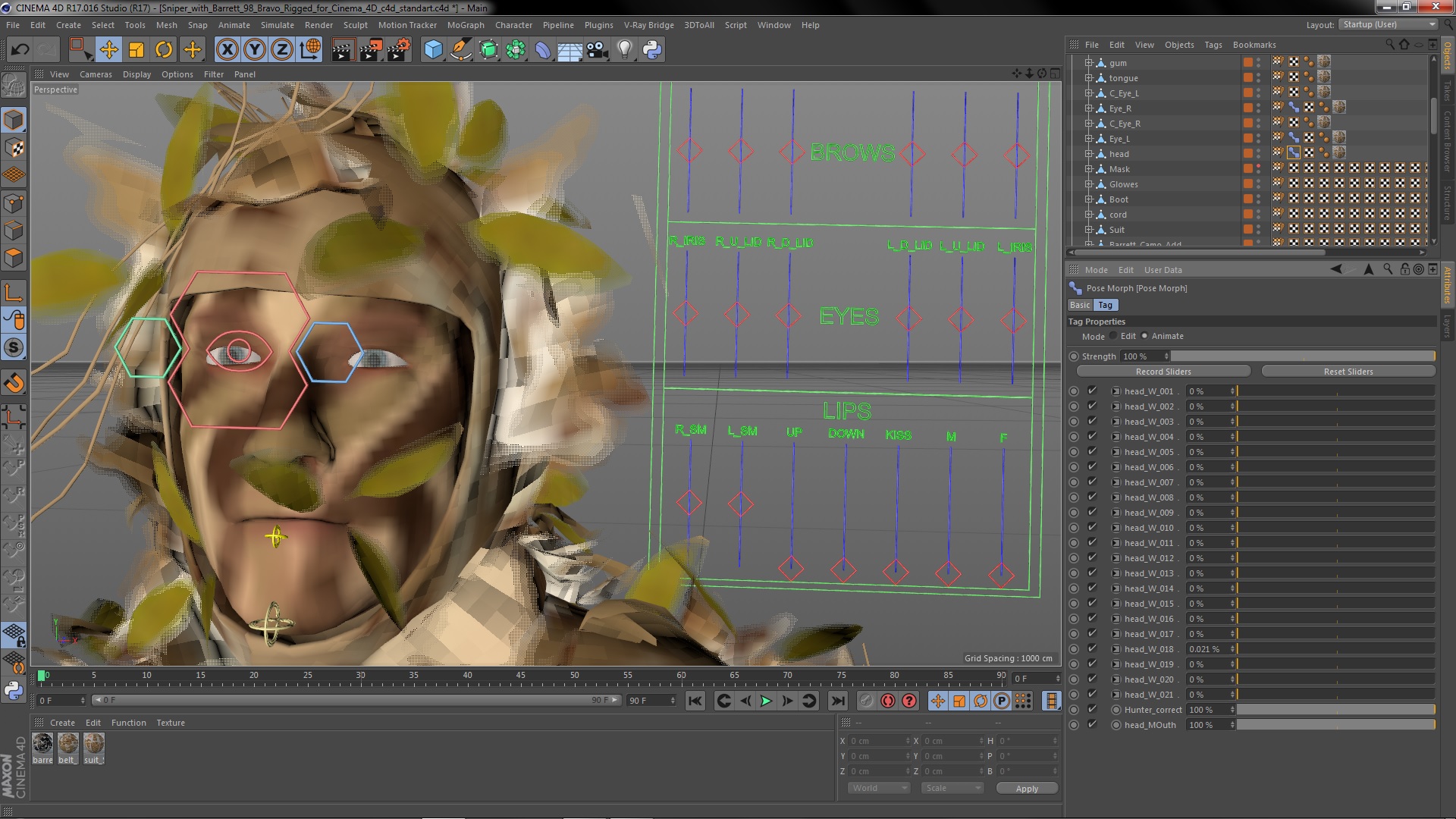Click the Apply button
The width and height of the screenshot is (1456, 819).
[x=1027, y=789]
